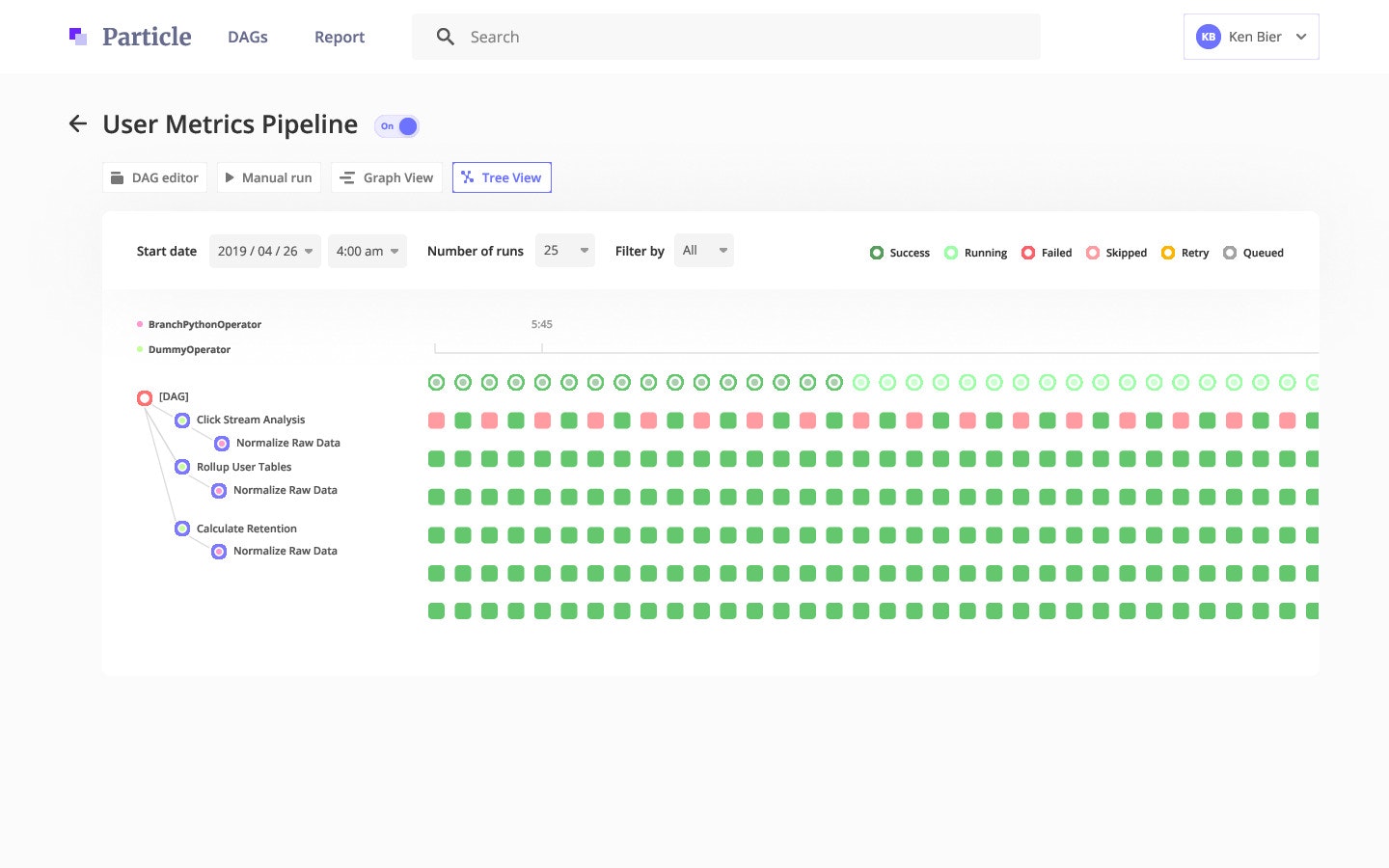Screen dimensions: 1389x868
Task: Open the Filter by All dropdown
Action: point(703,249)
